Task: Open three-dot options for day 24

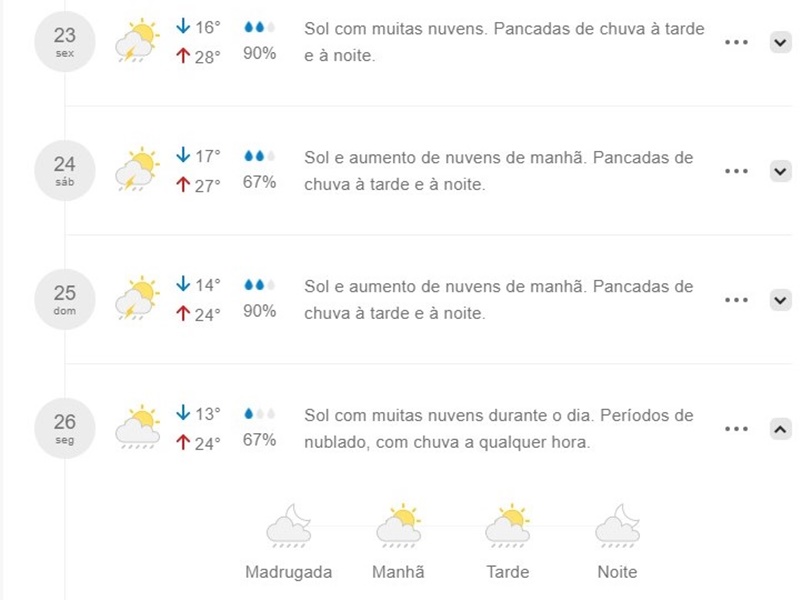Action: coord(736,171)
